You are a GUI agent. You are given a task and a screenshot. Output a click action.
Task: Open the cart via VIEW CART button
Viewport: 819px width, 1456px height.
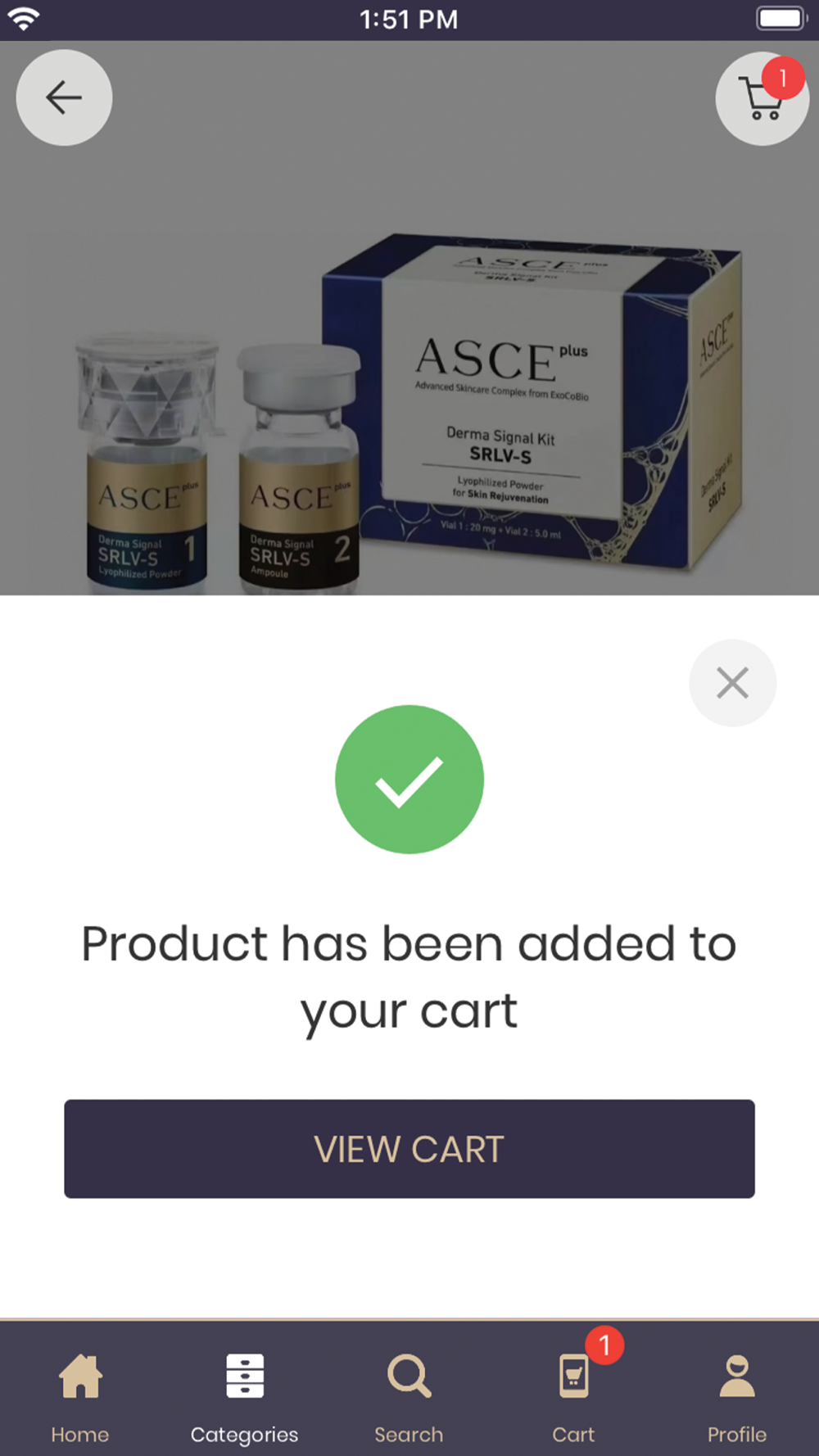[x=409, y=1149]
